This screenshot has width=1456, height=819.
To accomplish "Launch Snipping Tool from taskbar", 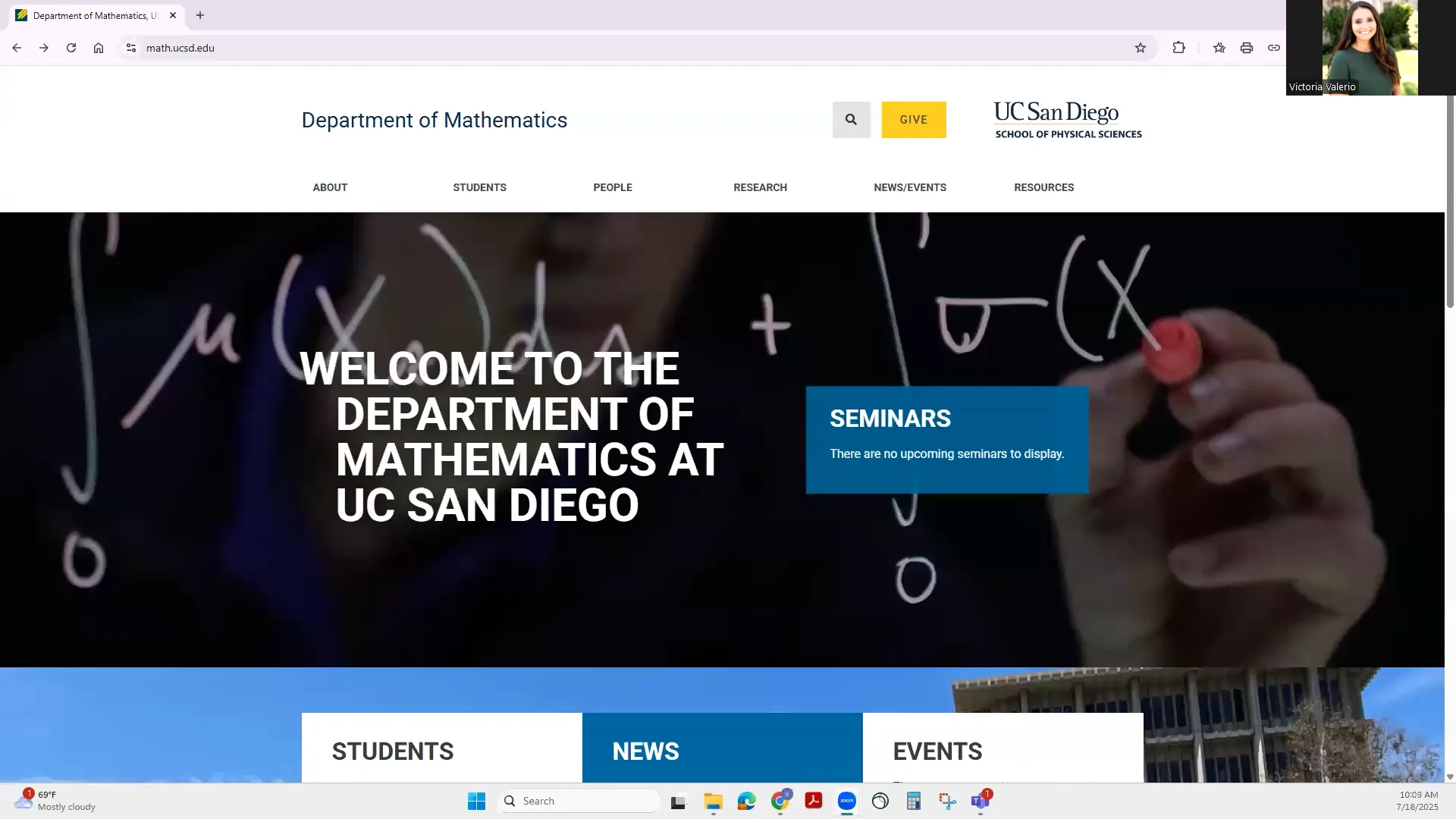I will 947,801.
